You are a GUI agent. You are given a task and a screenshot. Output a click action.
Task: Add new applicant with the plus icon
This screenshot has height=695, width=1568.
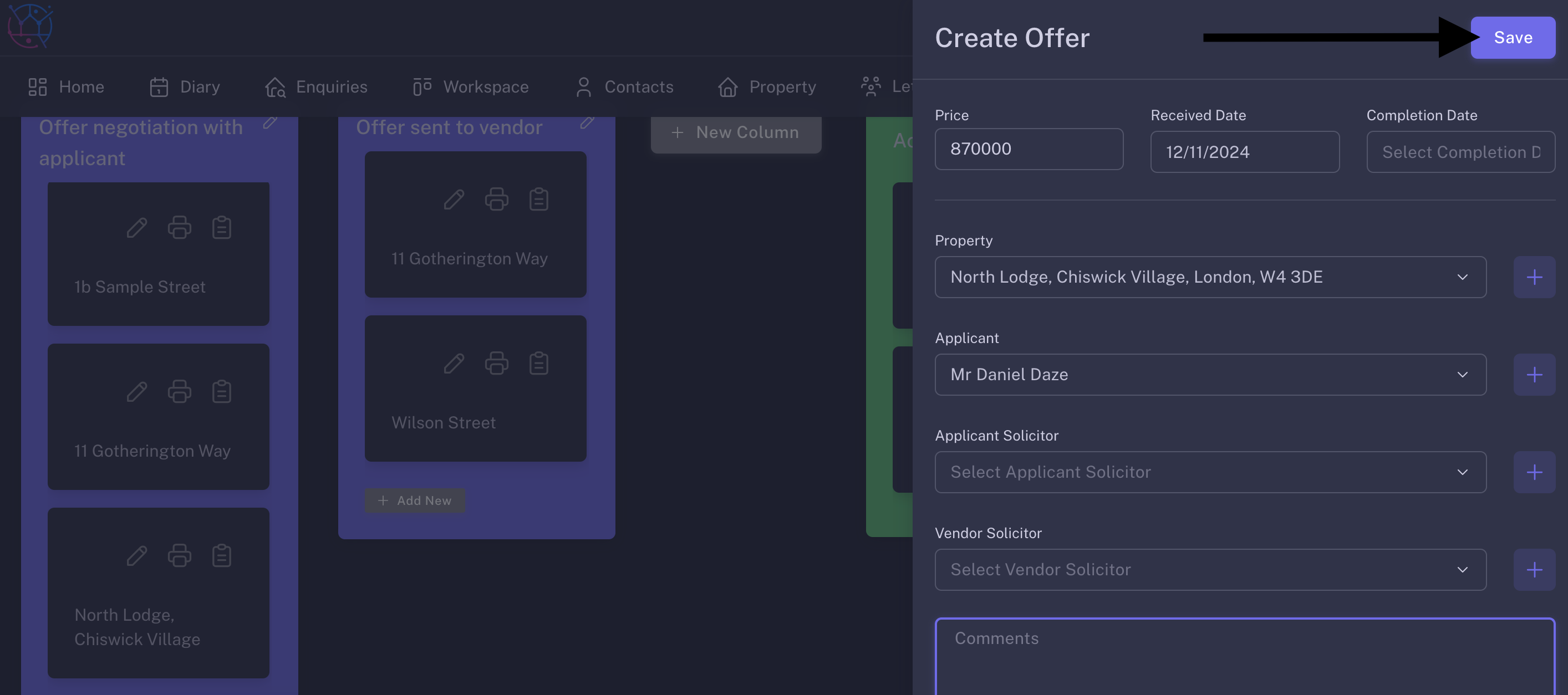pos(1534,374)
